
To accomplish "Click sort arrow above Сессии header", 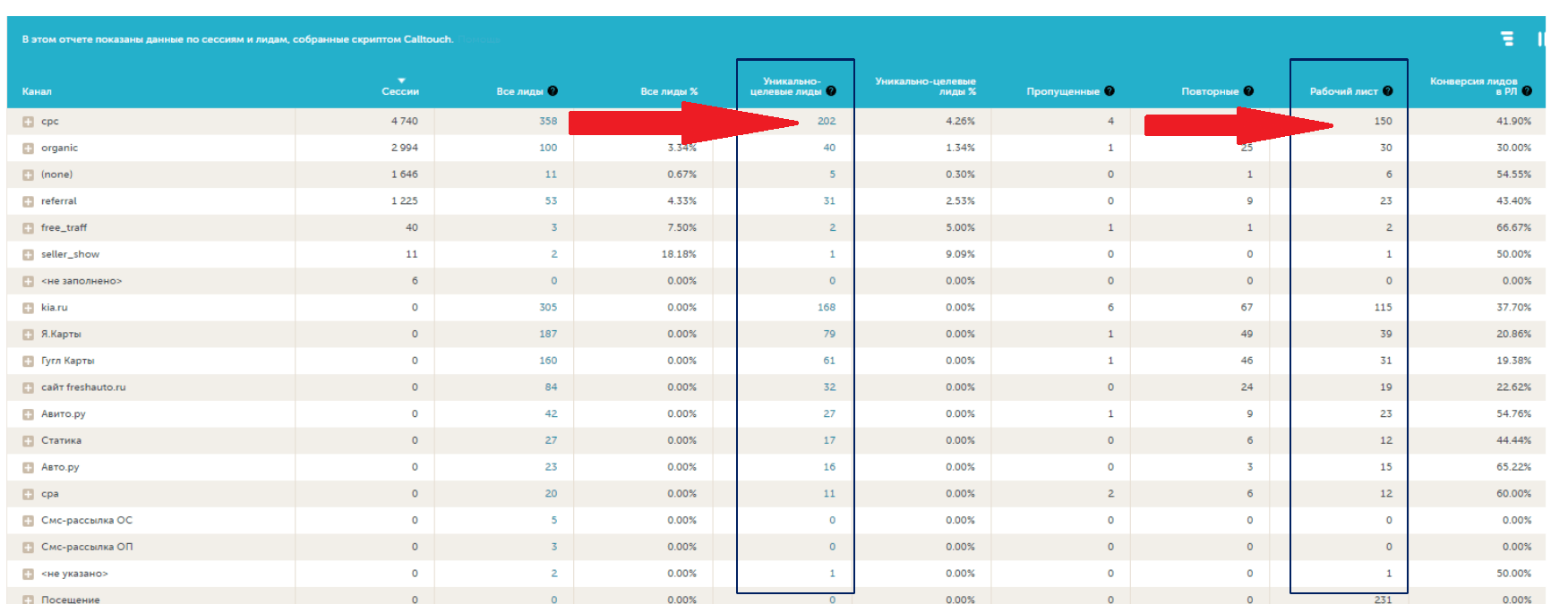I will 401,81.
